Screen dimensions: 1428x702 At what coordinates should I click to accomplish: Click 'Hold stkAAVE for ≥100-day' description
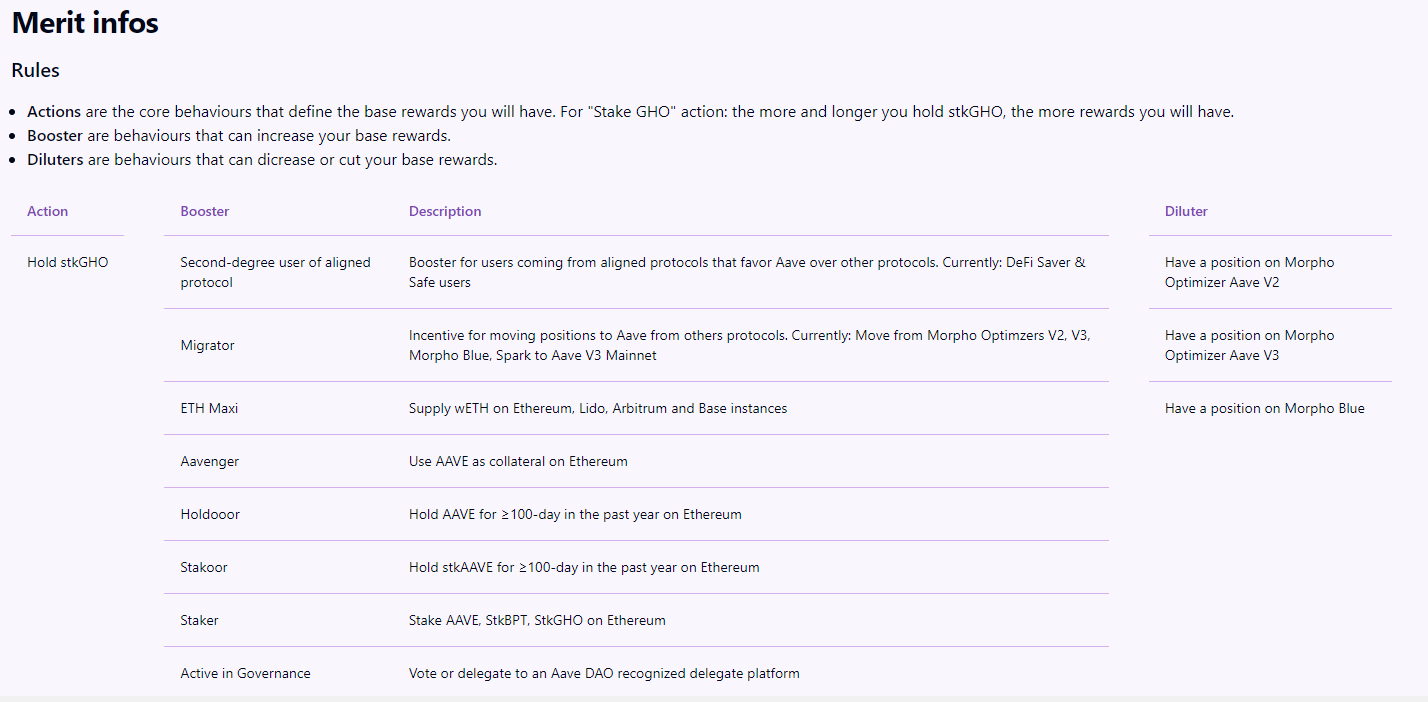click(584, 567)
